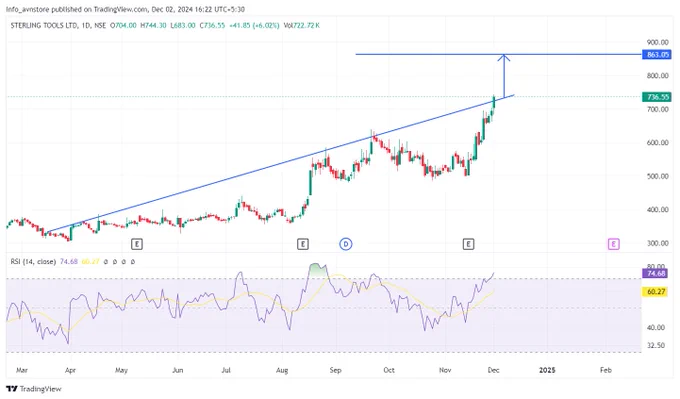Click the earnings E marker above May
Image resolution: width=680 pixels, height=399 pixels.
pyautogui.click(x=137, y=244)
